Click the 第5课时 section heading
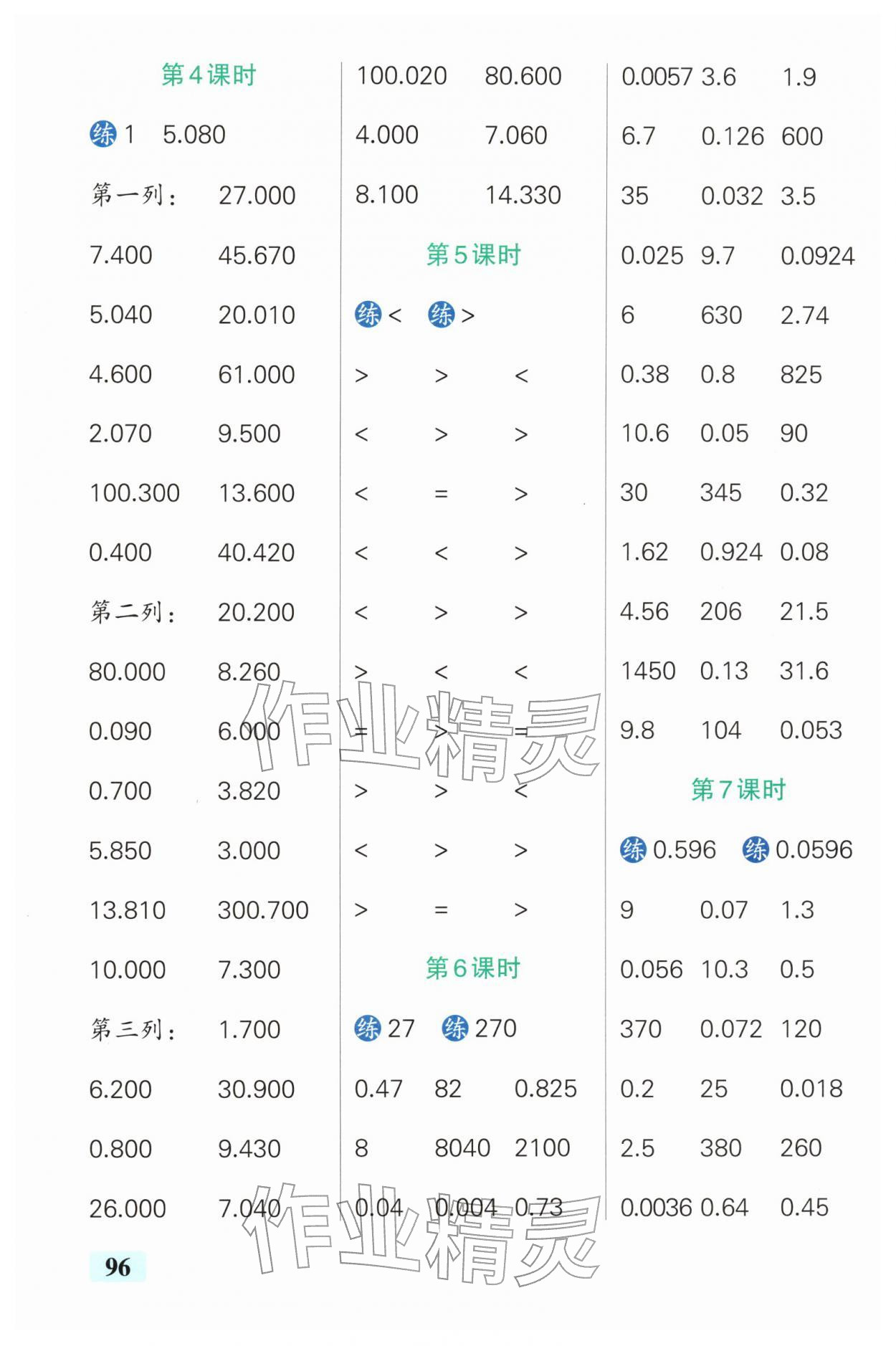The height and width of the screenshot is (1346, 896). (x=473, y=254)
